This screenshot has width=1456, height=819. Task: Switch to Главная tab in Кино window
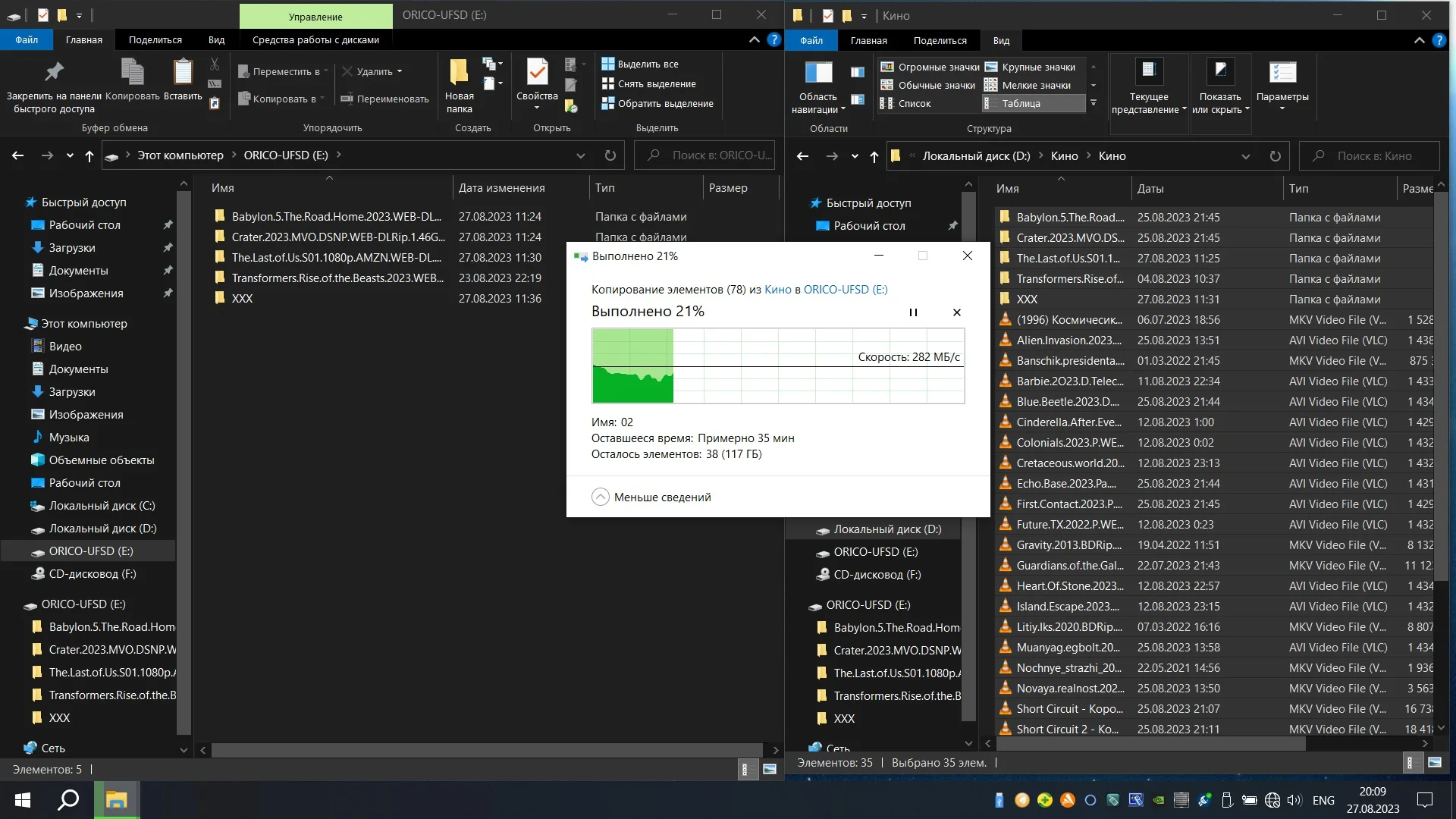(868, 40)
